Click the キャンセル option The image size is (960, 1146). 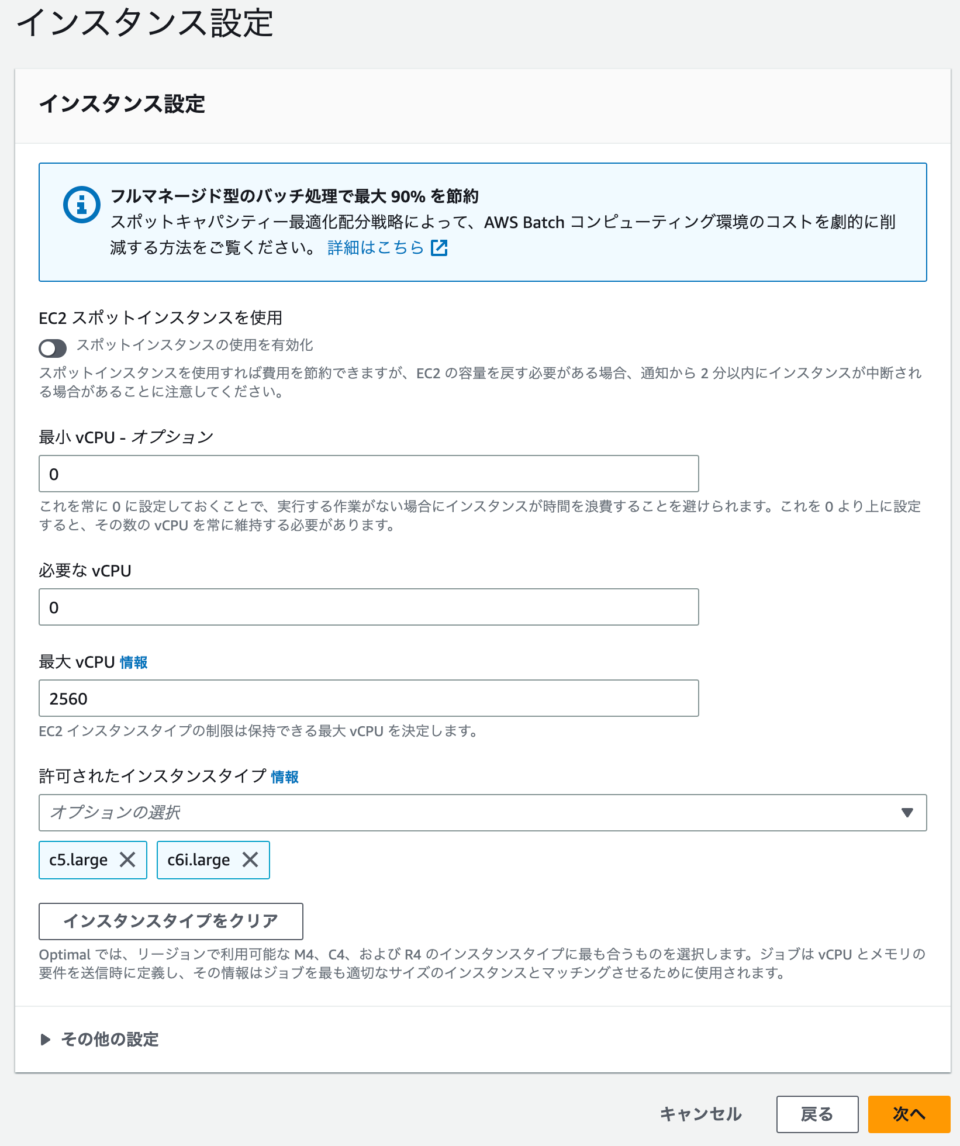(700, 1113)
